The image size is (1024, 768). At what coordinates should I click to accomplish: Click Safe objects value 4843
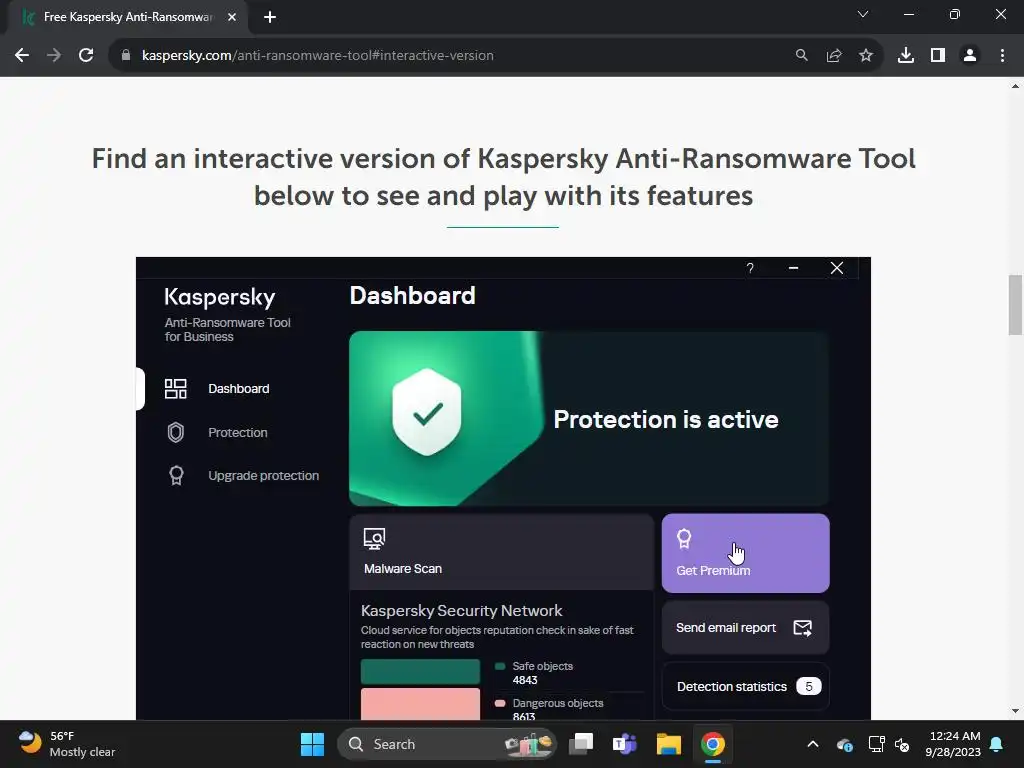point(524,680)
